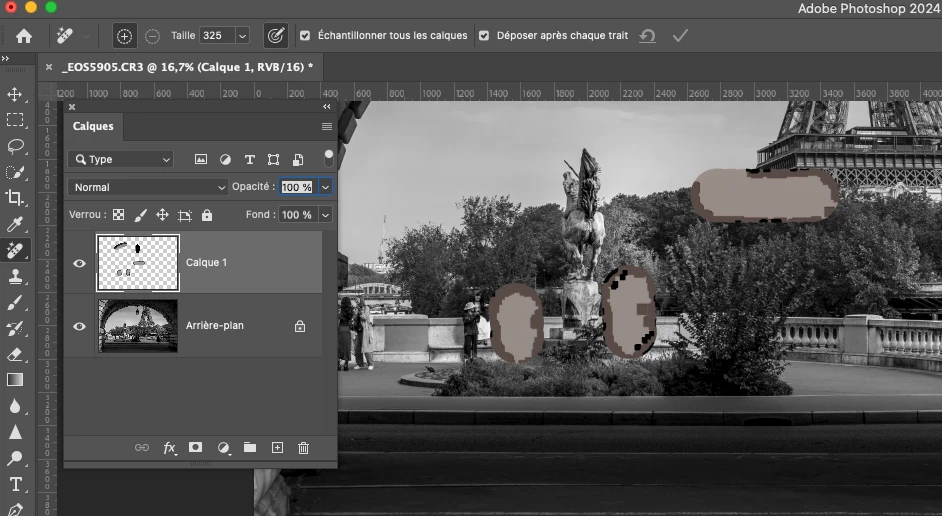Select the Quick Selection tool
The image size is (942, 516).
(x=14, y=172)
